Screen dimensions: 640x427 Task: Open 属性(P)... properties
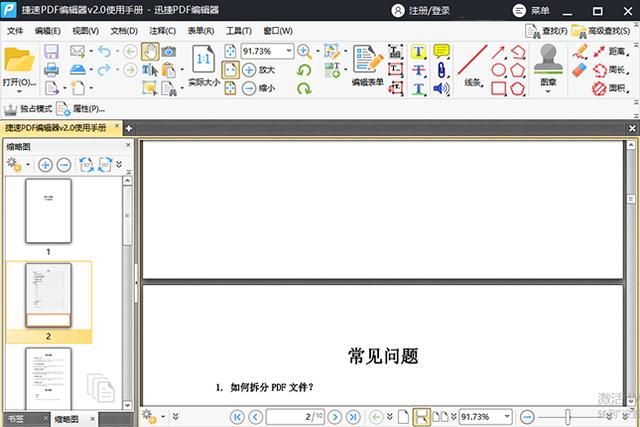click(81, 109)
